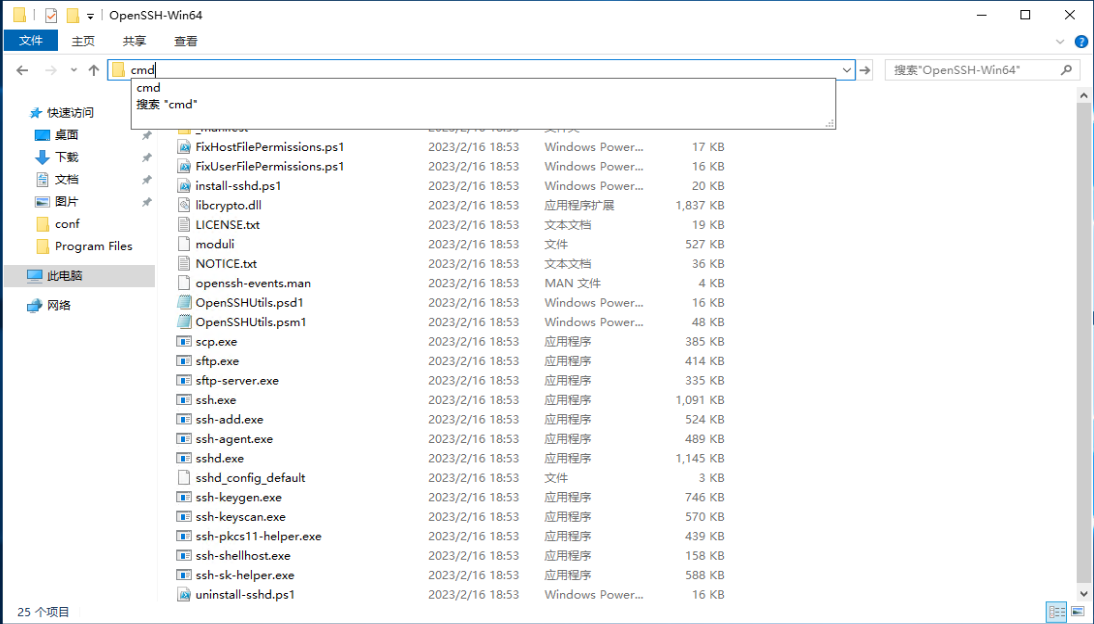Click the Properties quick access icon

coord(51,15)
